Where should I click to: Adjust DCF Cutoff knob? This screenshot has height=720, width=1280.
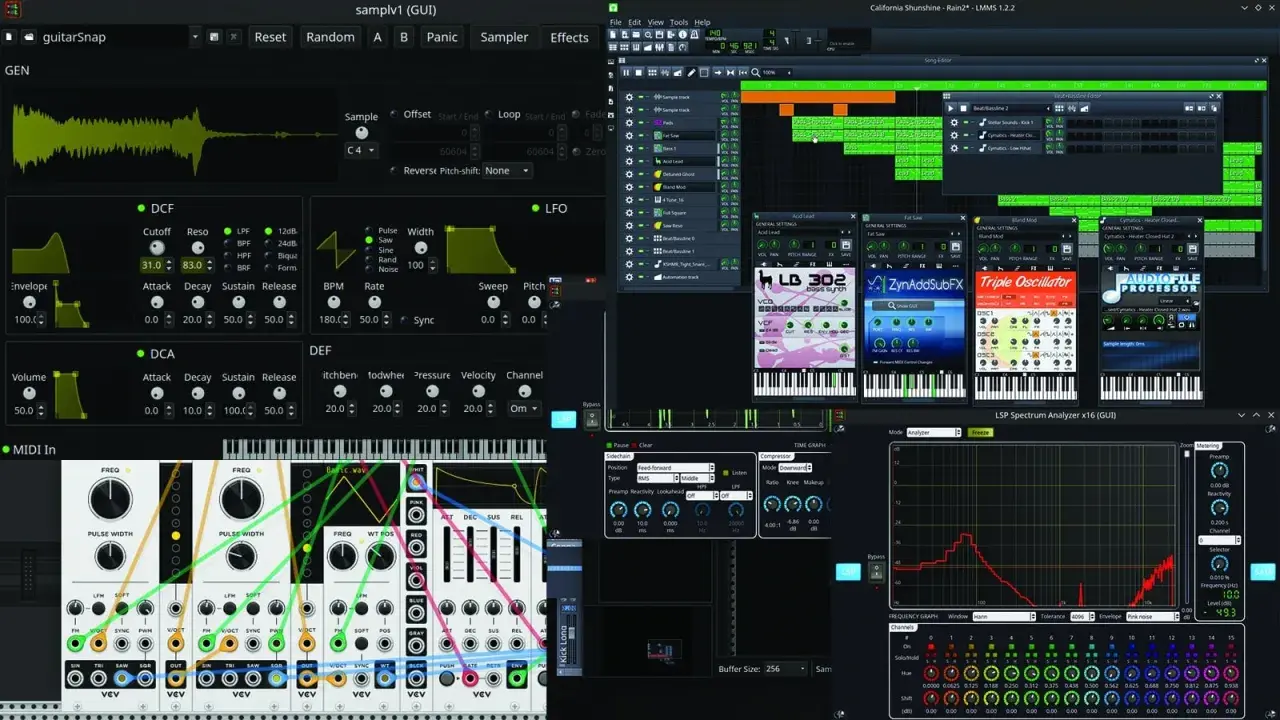click(156, 247)
